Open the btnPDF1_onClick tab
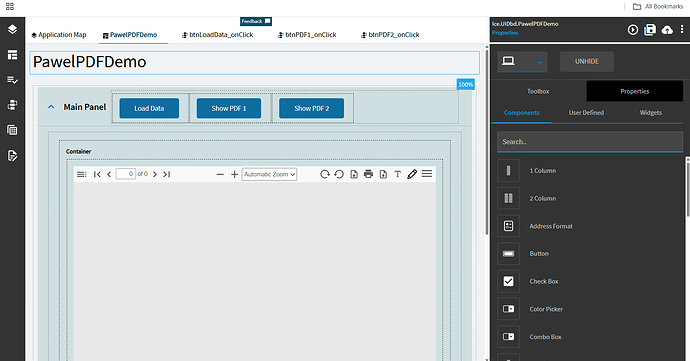Image resolution: width=690 pixels, height=361 pixels. click(307, 35)
